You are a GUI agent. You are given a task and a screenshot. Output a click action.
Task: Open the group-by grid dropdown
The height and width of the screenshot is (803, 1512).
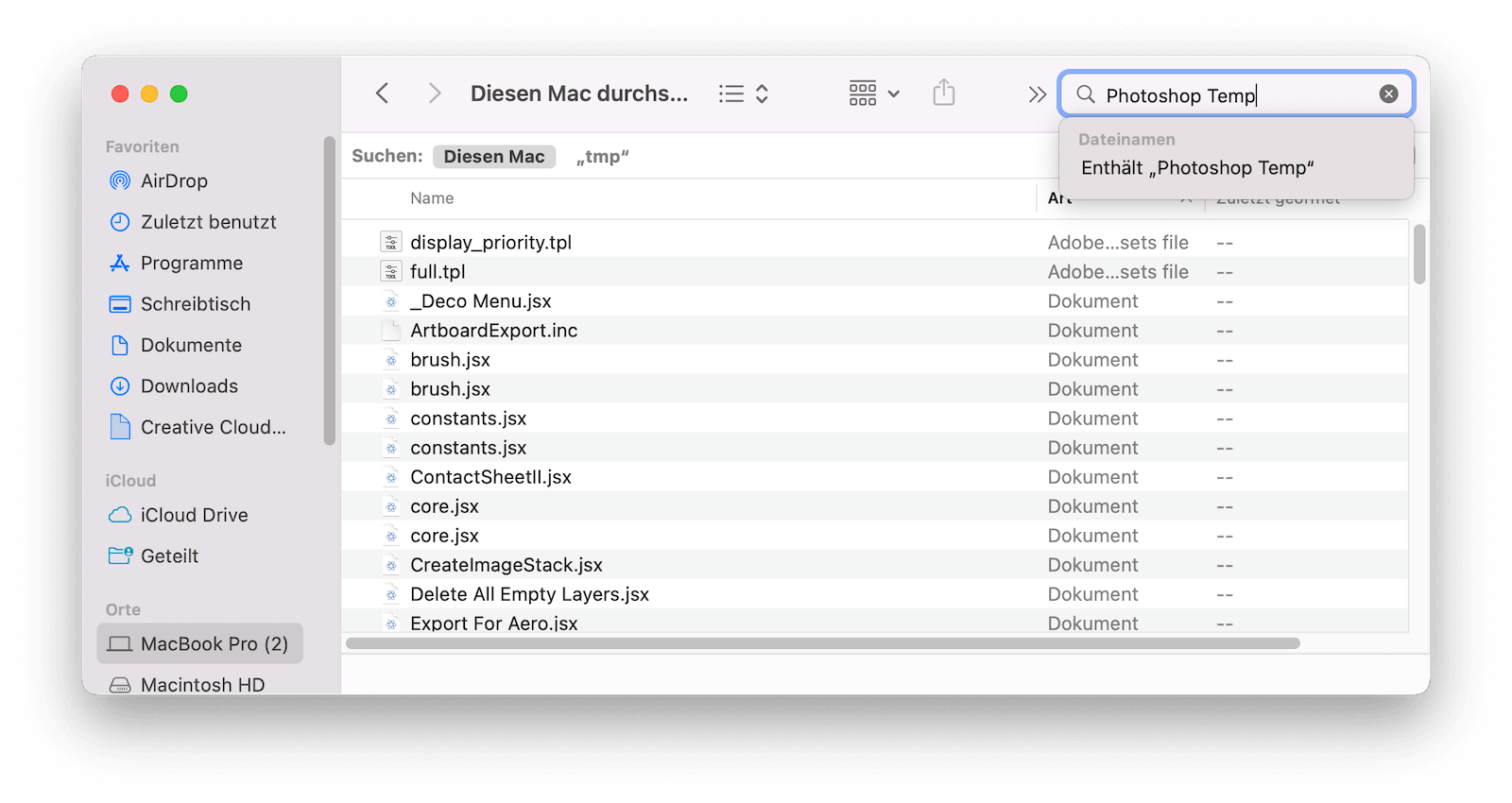pyautogui.click(x=874, y=94)
